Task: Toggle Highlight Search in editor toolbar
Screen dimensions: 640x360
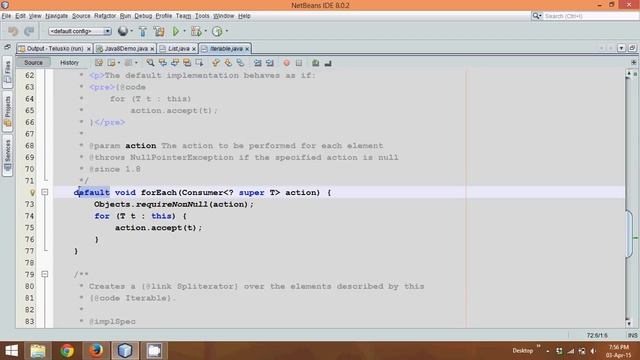Action: click(187, 63)
